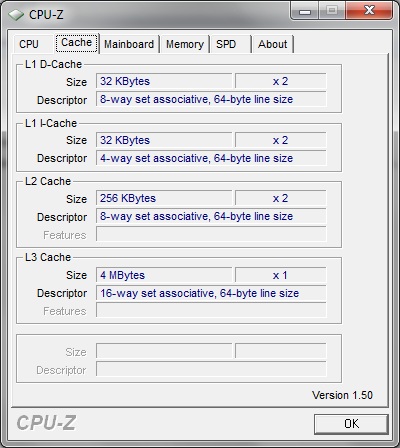Click L3 Cache x 1 count field
Screen dimensions: 400x448
(280, 275)
